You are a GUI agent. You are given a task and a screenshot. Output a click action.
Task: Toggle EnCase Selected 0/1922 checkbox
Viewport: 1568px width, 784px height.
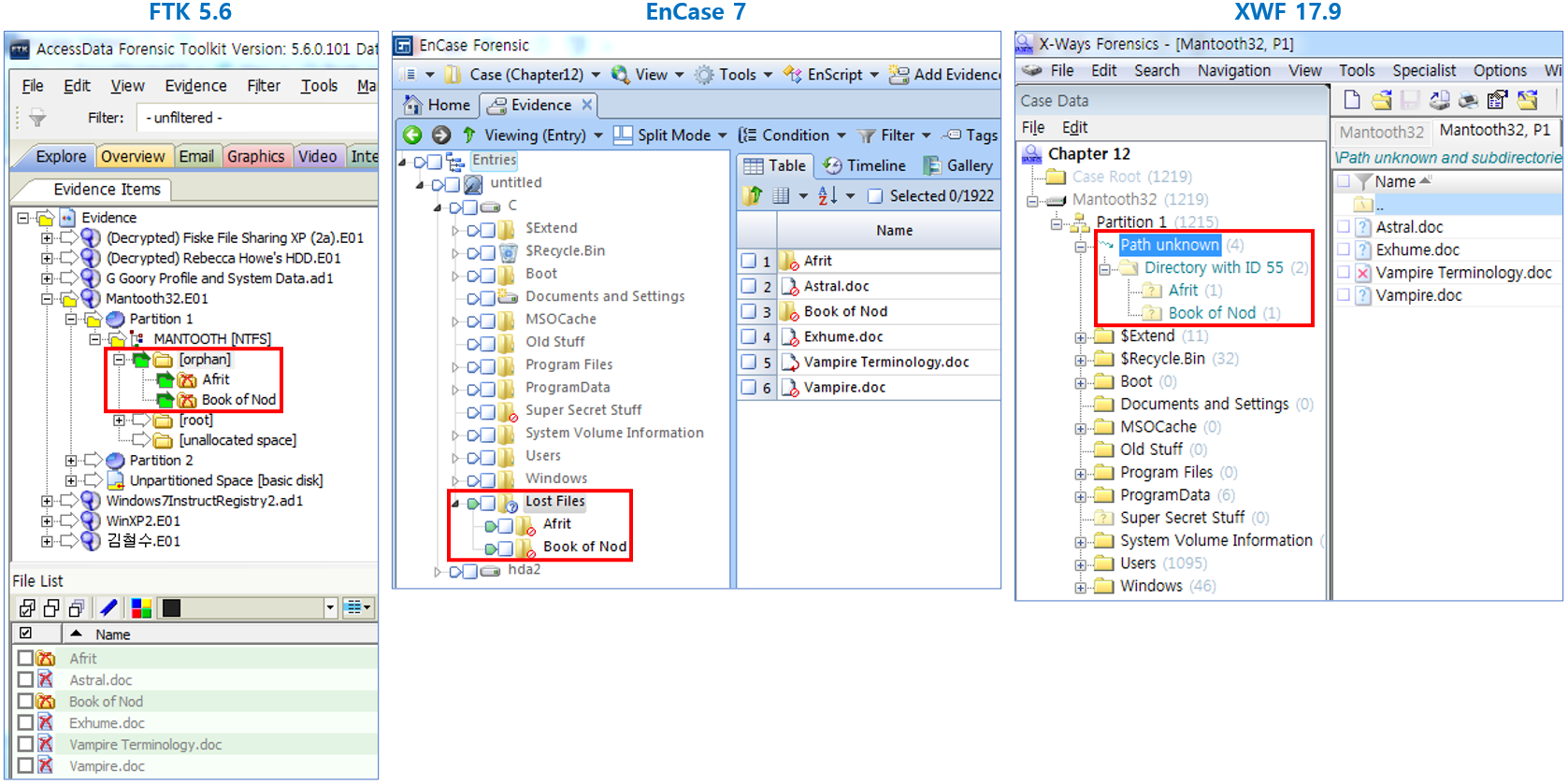(875, 195)
